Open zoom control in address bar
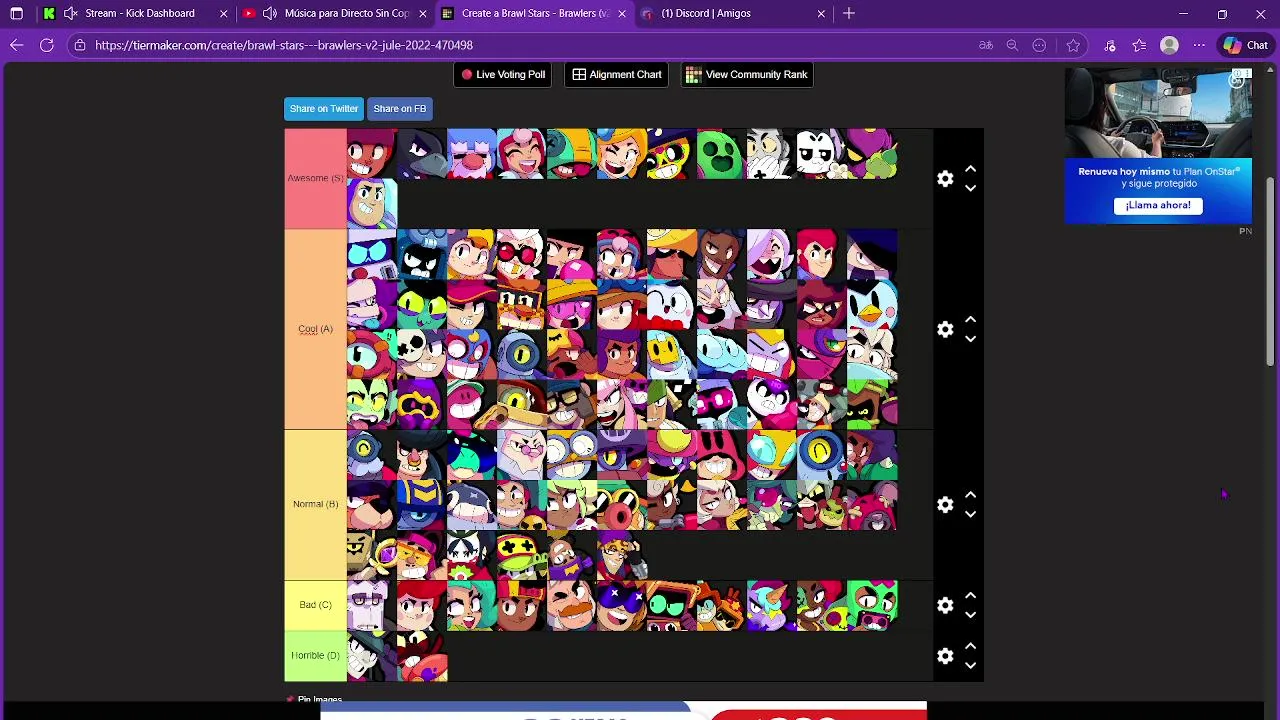This screenshot has height=720, width=1280. click(x=1012, y=45)
